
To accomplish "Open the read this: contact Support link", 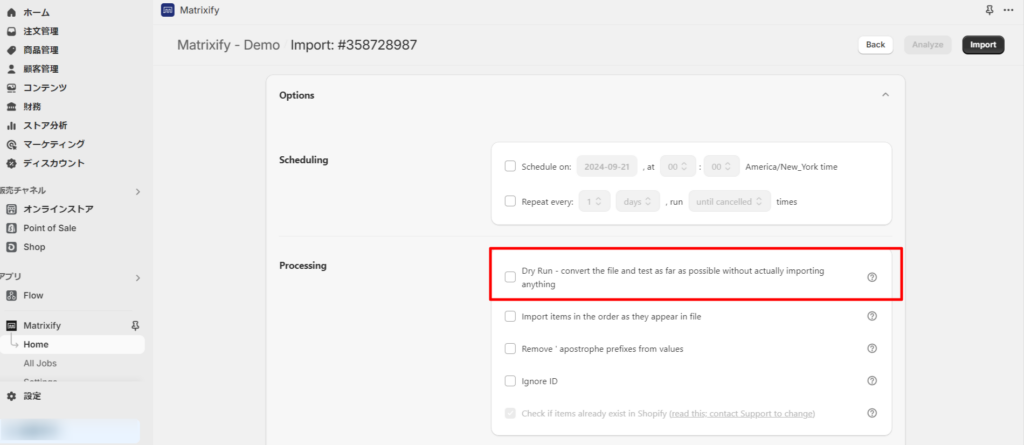I will (x=743, y=413).
